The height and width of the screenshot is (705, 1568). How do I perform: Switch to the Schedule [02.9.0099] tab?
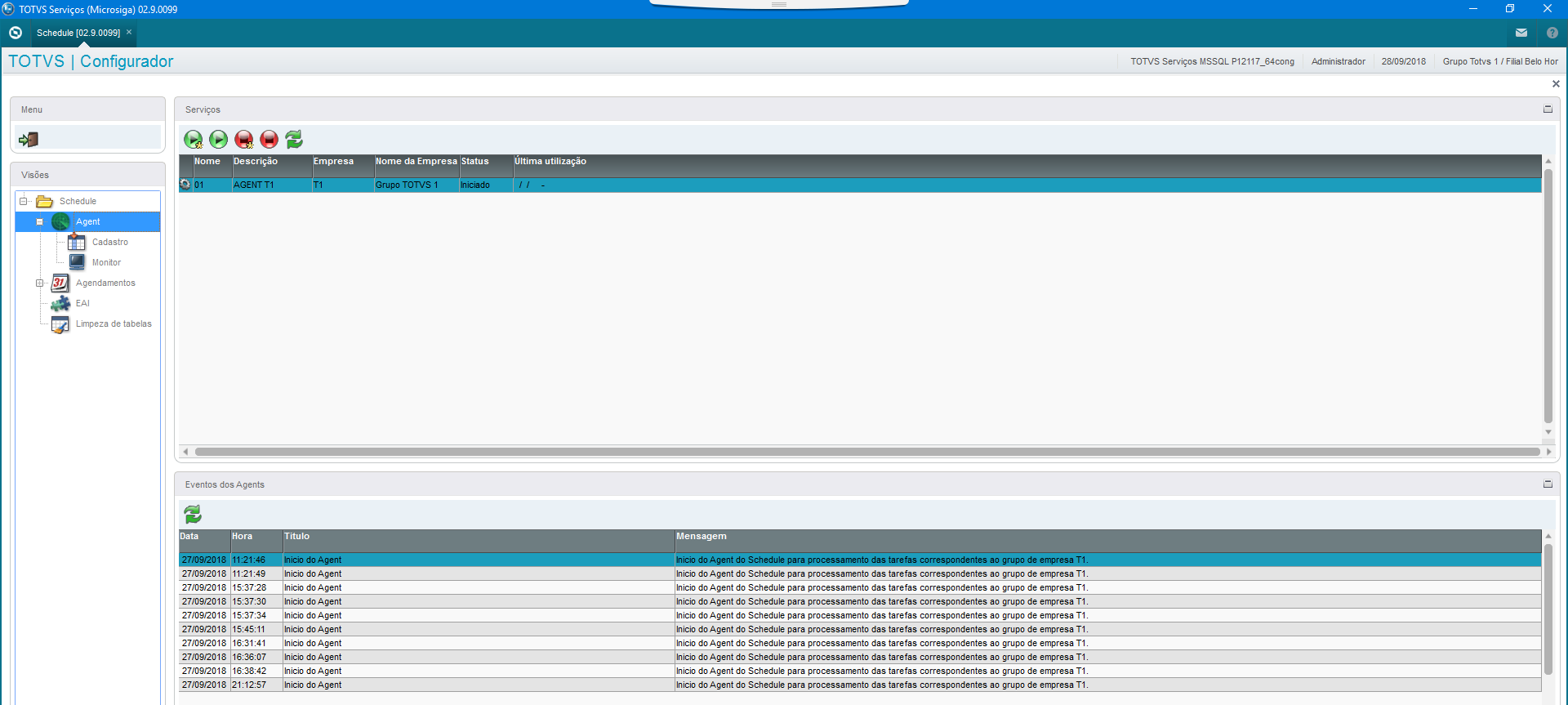click(78, 33)
